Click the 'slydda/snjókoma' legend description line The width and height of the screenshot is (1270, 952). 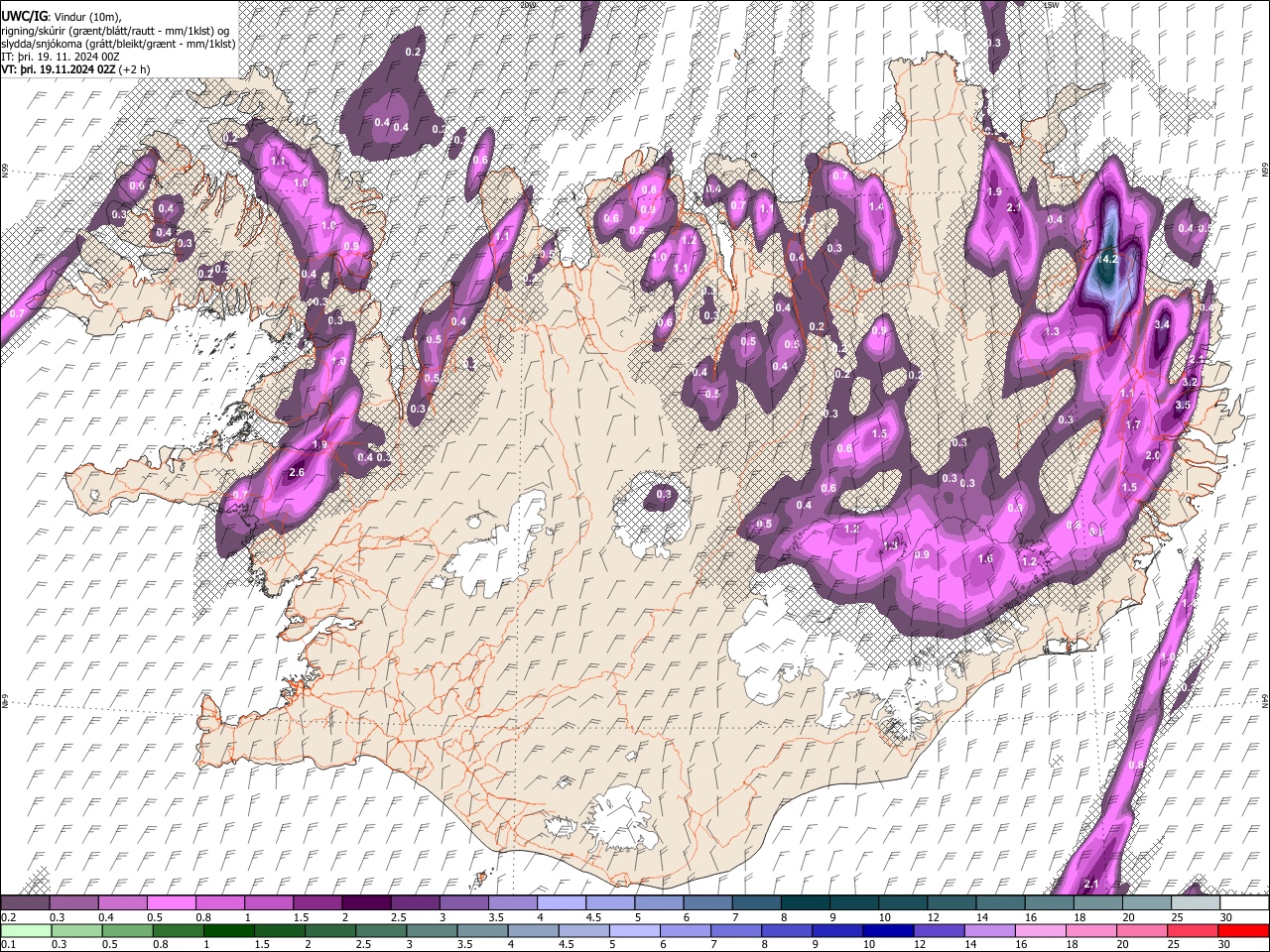119,43
